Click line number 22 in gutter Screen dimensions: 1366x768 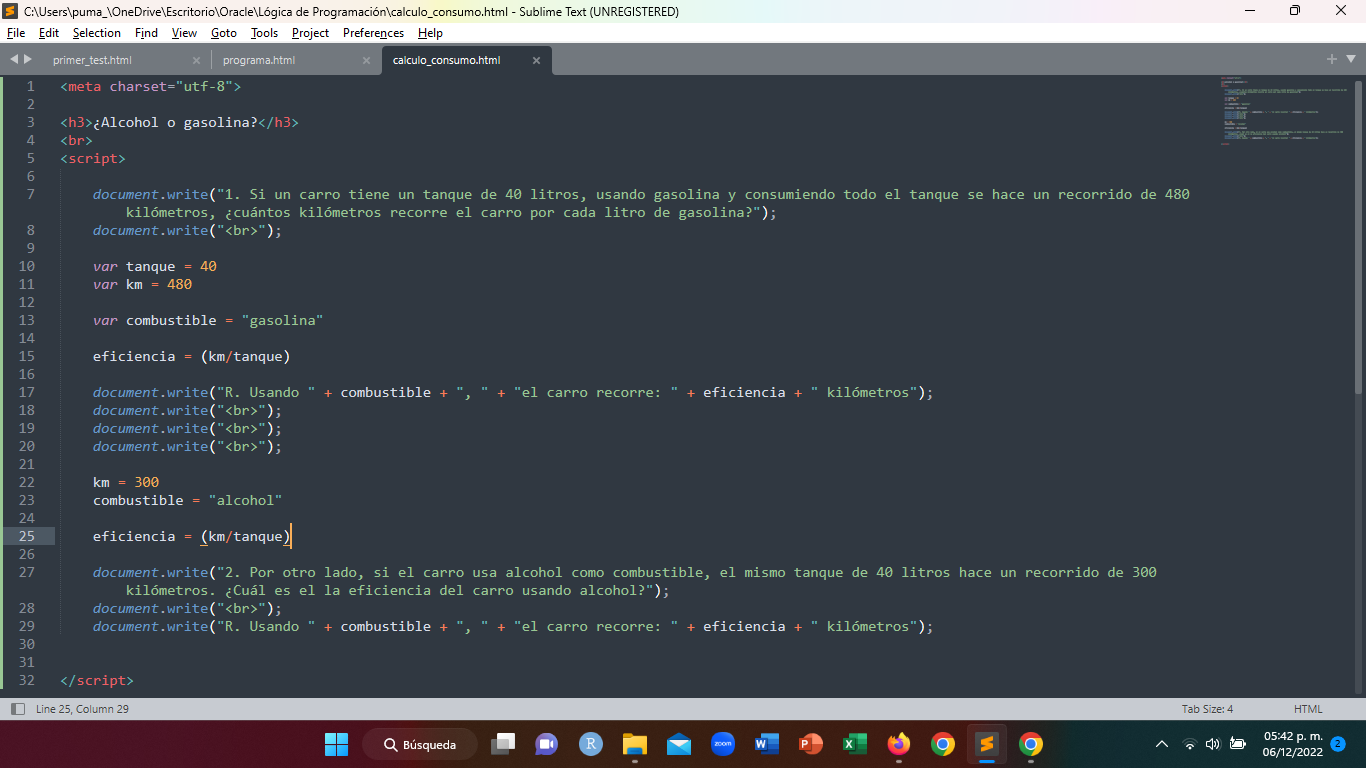click(x=26, y=482)
